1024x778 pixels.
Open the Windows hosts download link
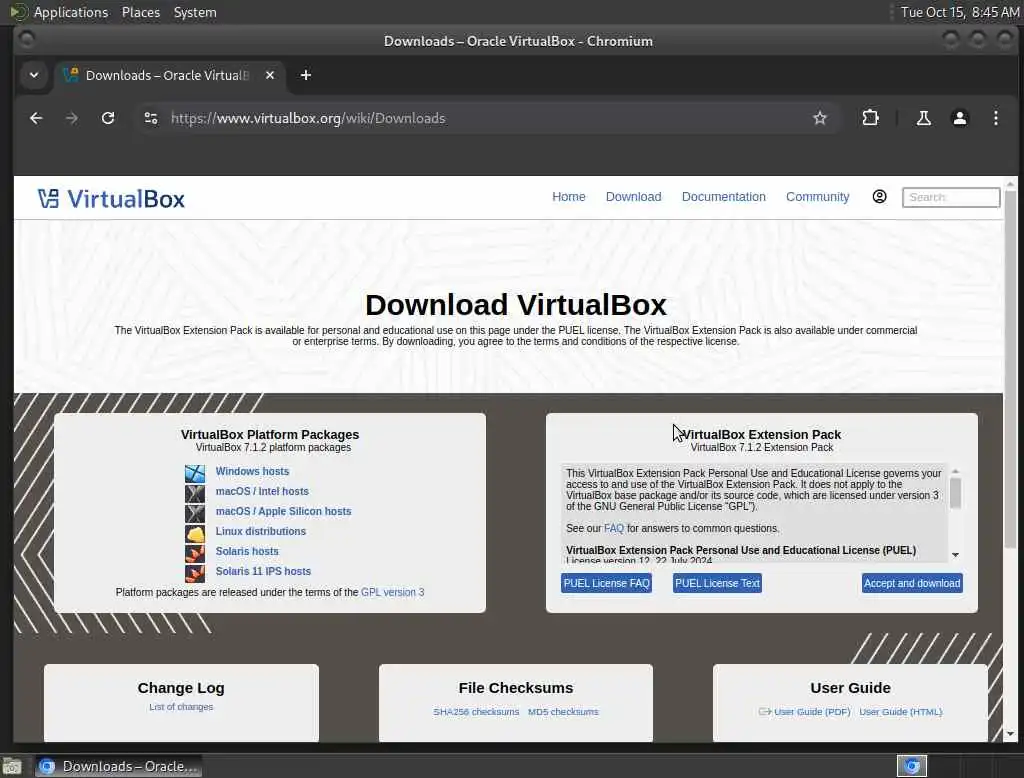point(252,471)
